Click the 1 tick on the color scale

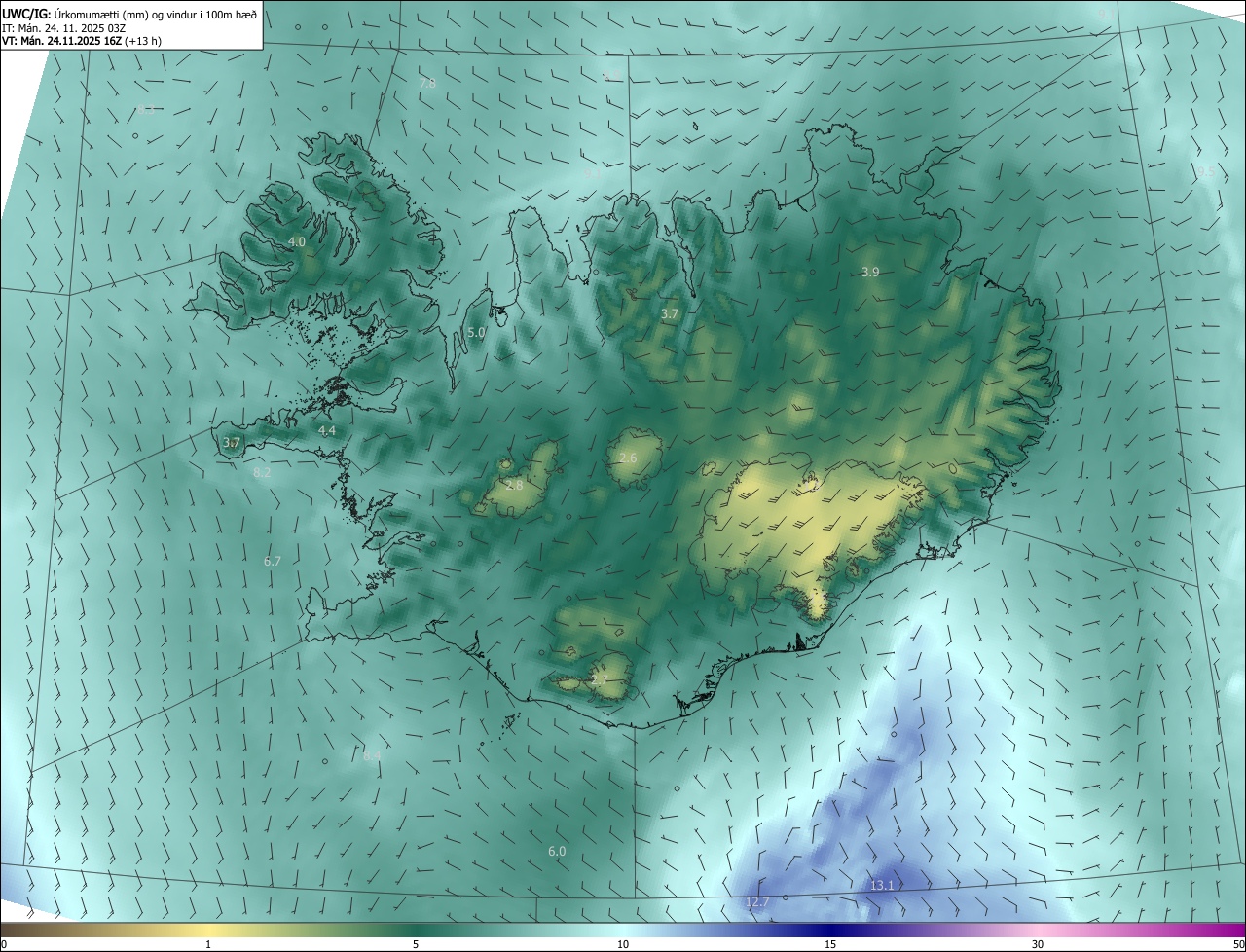click(x=208, y=944)
